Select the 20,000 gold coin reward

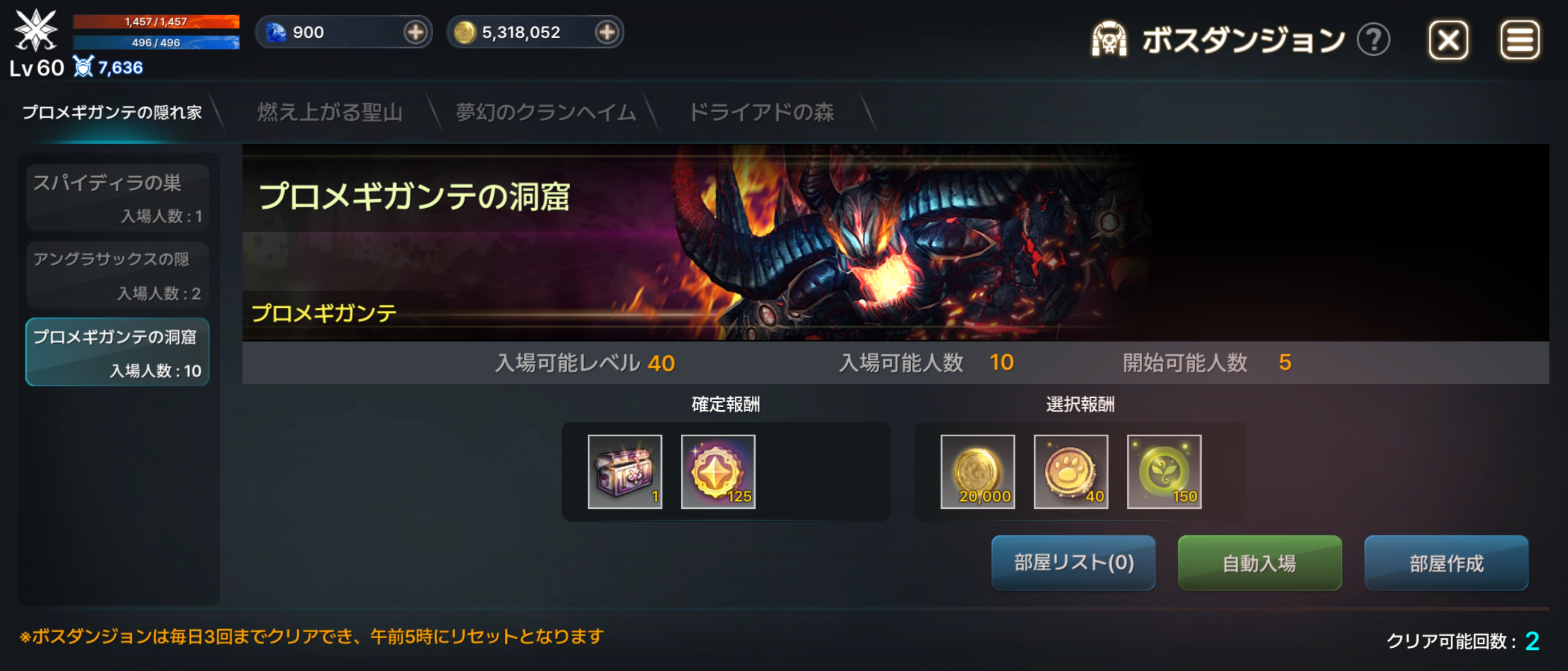click(978, 471)
